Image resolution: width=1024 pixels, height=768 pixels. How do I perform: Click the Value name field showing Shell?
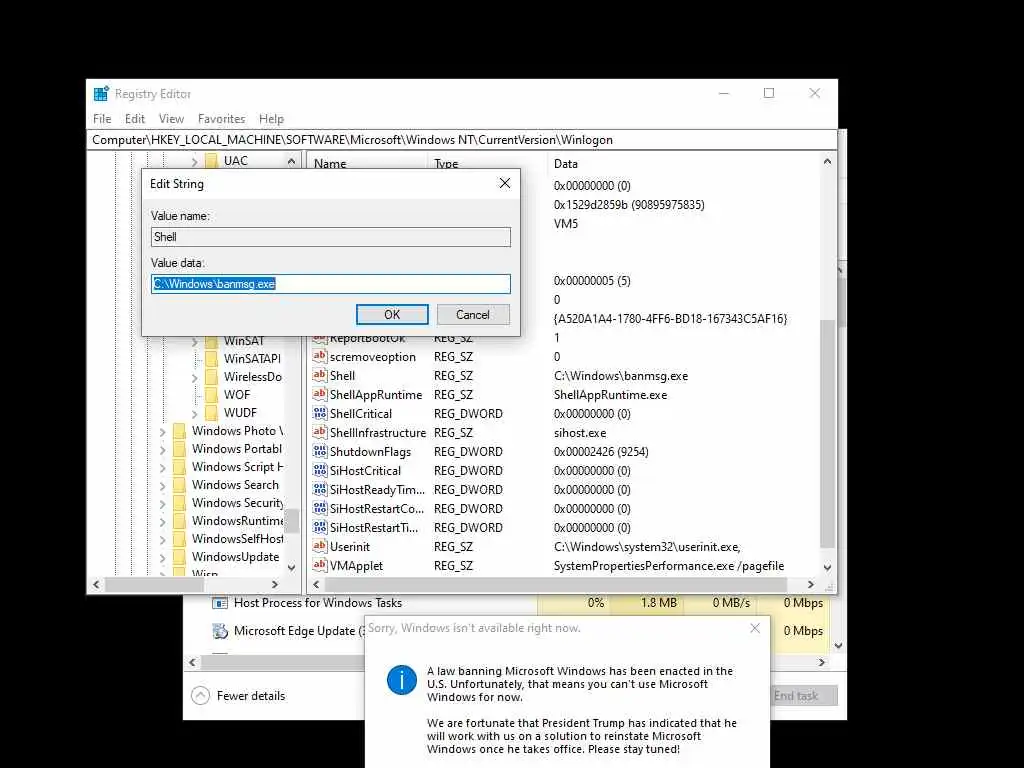click(x=330, y=237)
